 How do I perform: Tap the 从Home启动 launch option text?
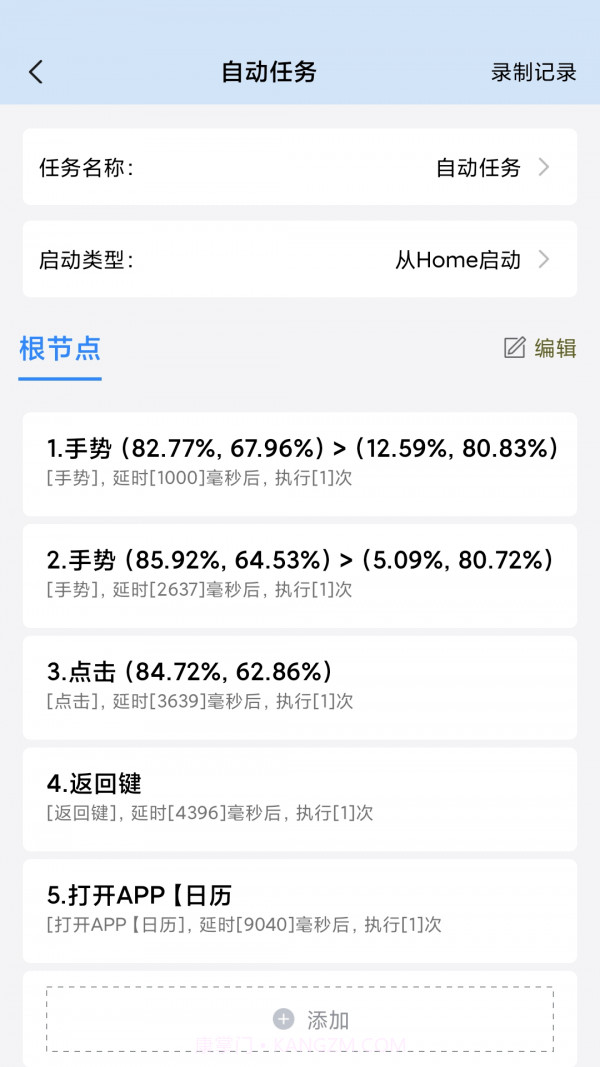click(460, 260)
